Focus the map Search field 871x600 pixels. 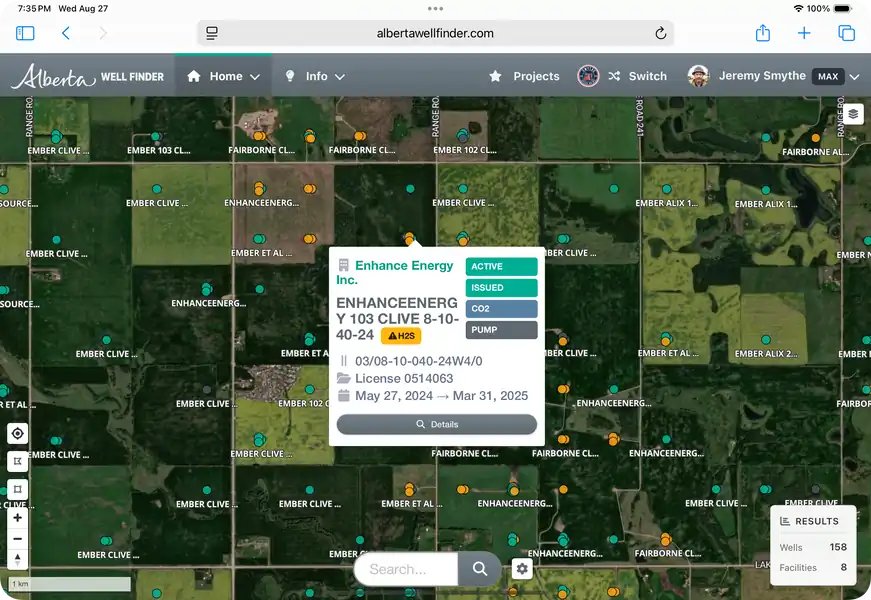tap(406, 569)
